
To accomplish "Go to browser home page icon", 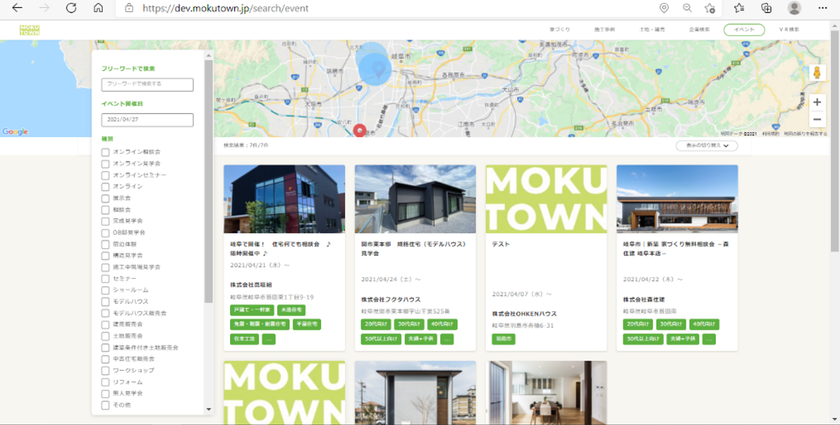I will click(x=97, y=8).
